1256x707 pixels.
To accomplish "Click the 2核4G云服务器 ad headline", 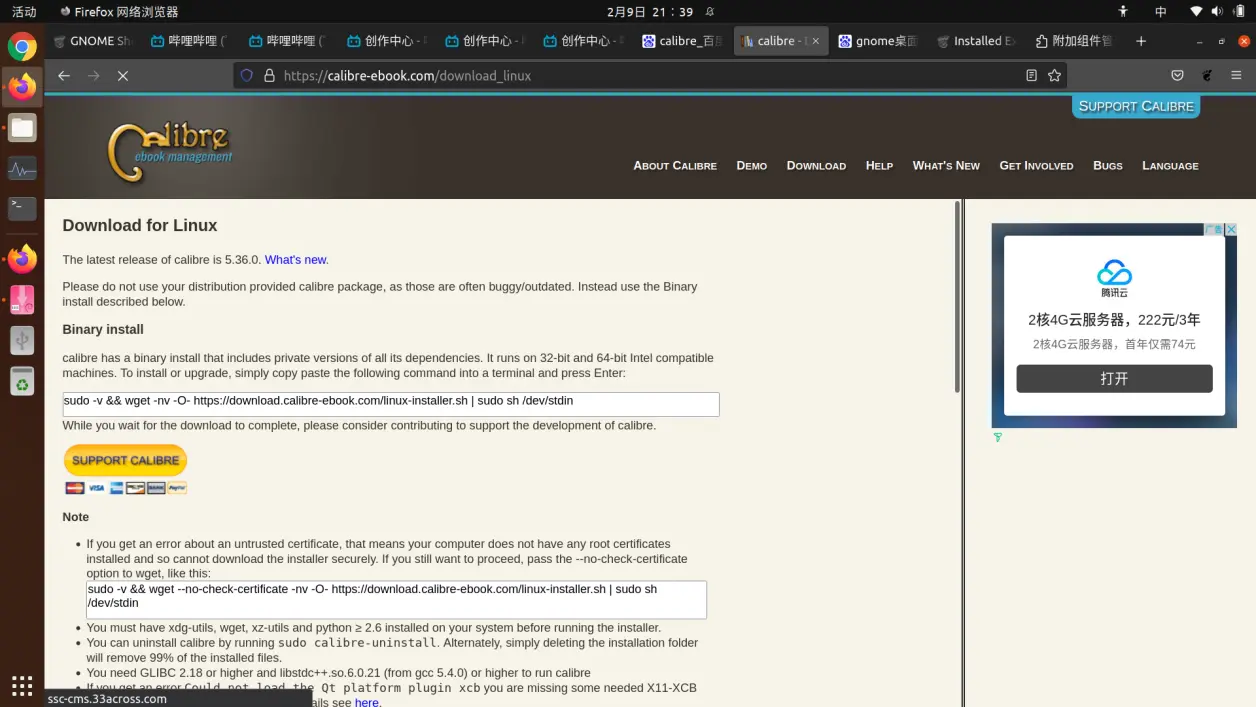I will [1114, 320].
